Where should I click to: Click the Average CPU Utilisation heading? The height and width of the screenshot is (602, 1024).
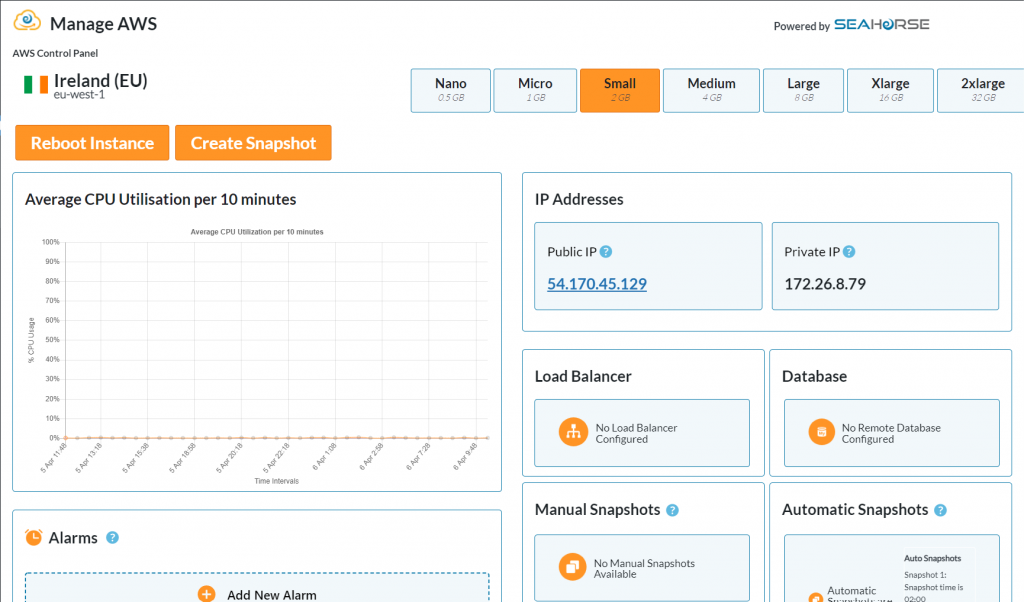coord(161,199)
